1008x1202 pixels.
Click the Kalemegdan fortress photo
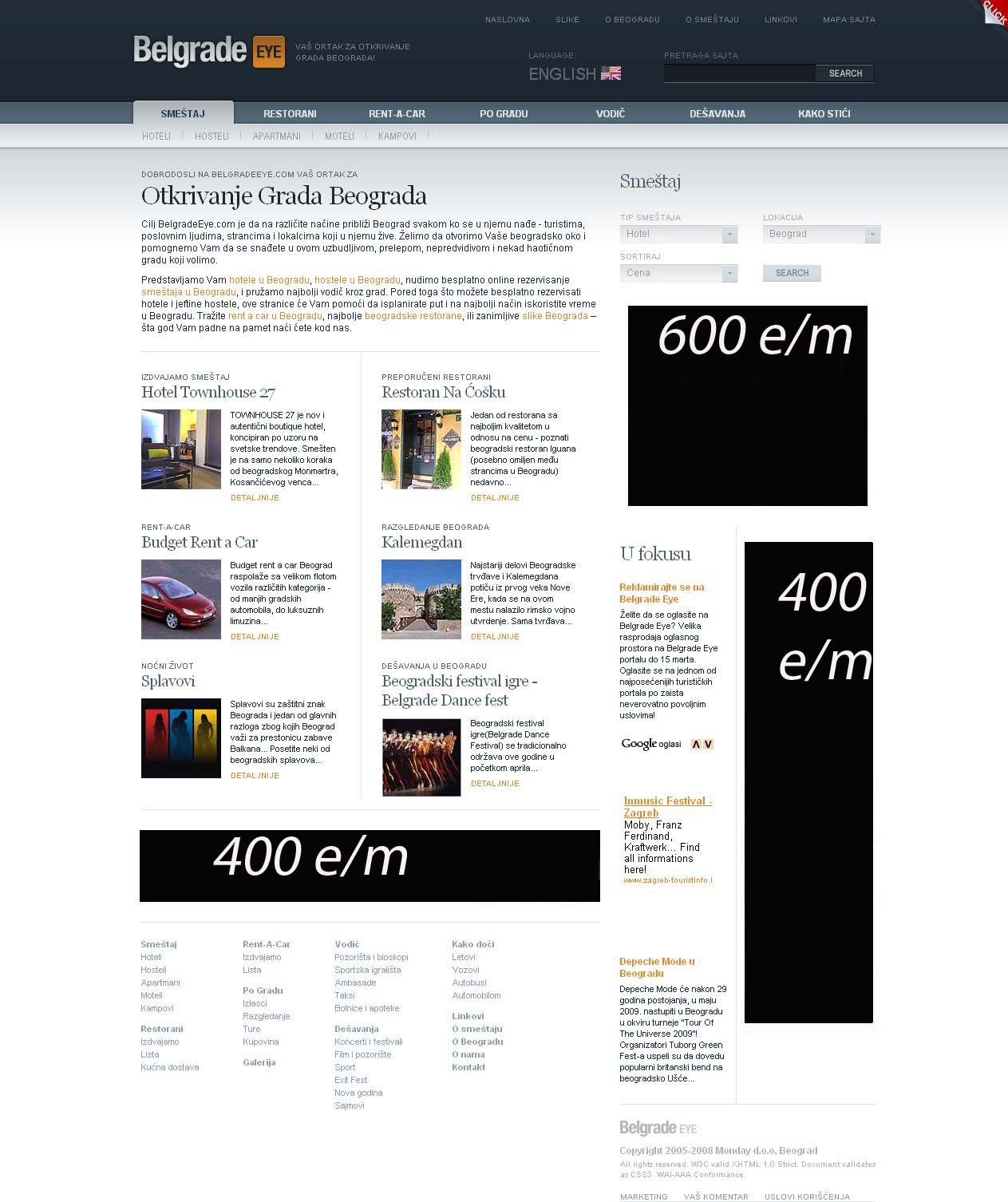421,599
